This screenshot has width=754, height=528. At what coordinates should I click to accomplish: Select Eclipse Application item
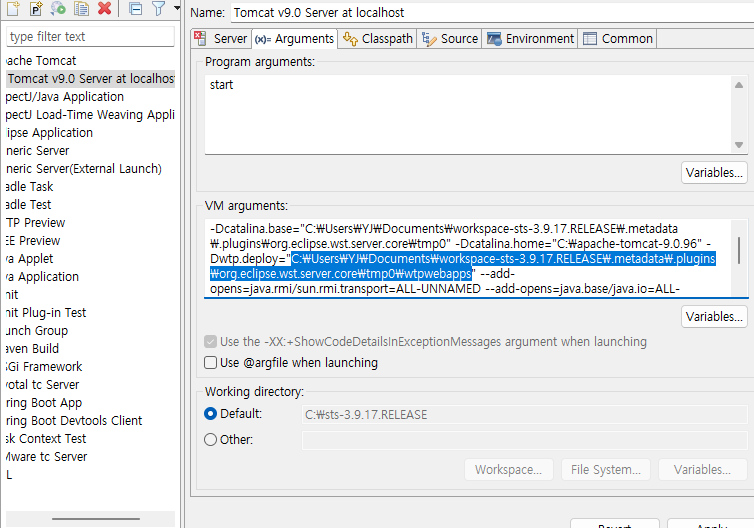[50, 133]
